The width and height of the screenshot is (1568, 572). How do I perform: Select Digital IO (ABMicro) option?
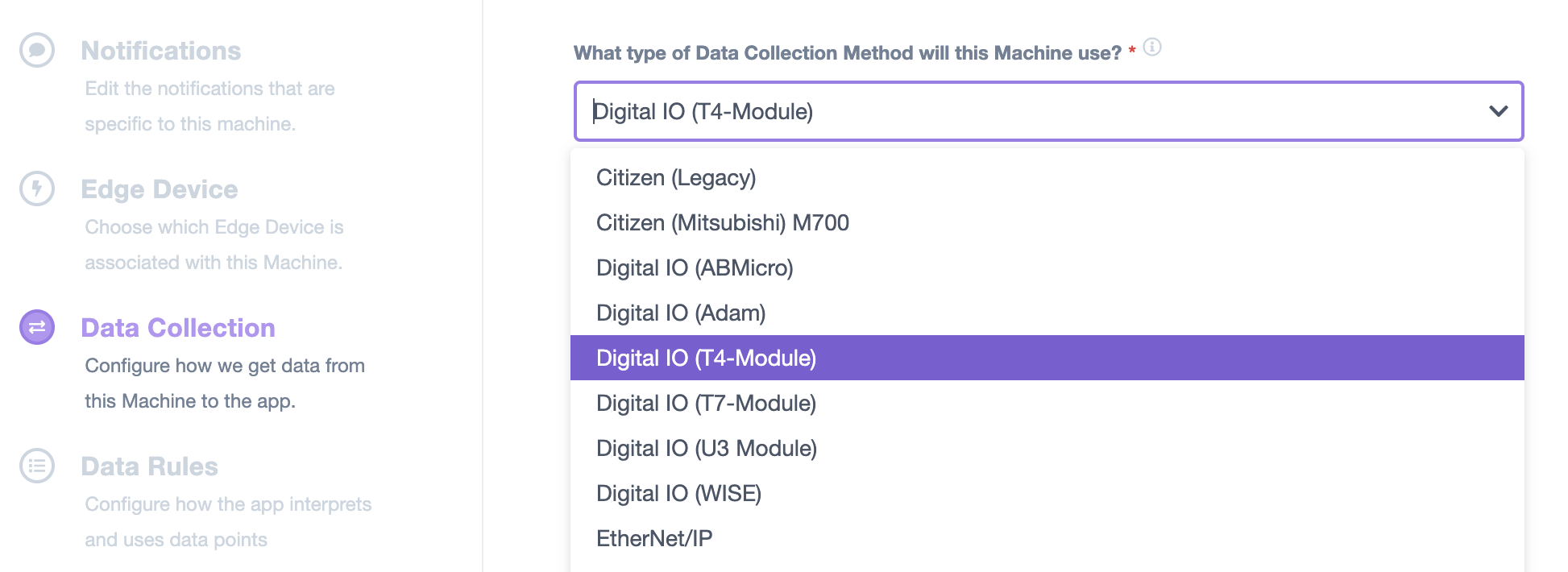pos(1047,267)
